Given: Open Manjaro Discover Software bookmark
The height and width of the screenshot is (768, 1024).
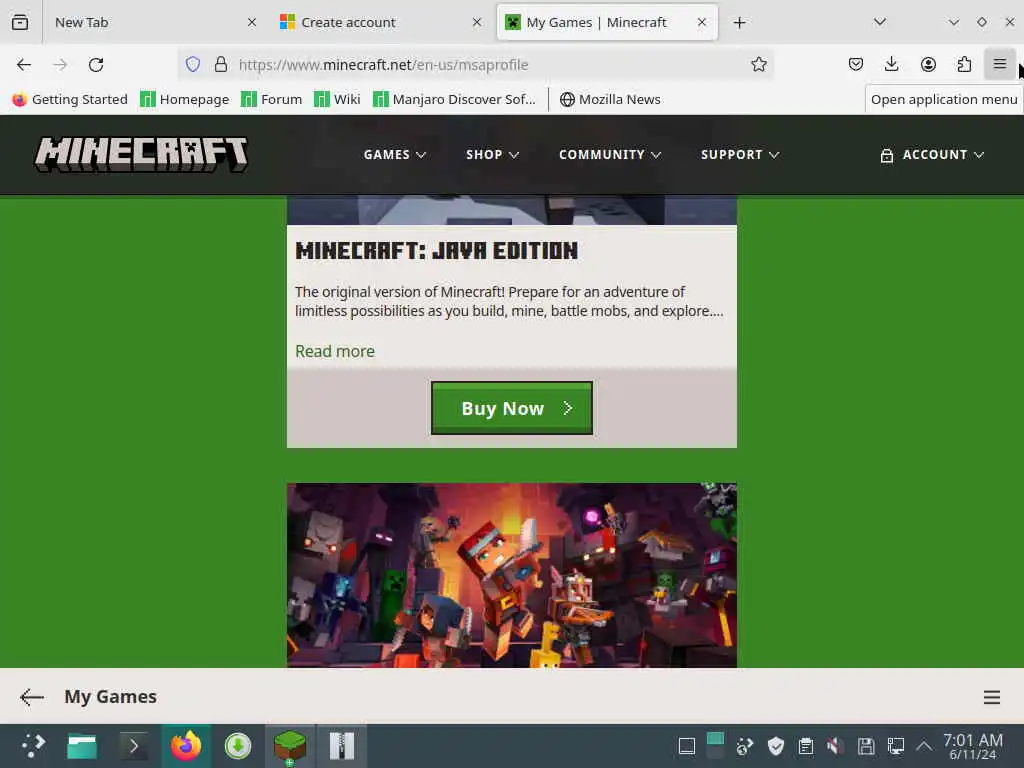Looking at the screenshot, I should click(x=454, y=99).
